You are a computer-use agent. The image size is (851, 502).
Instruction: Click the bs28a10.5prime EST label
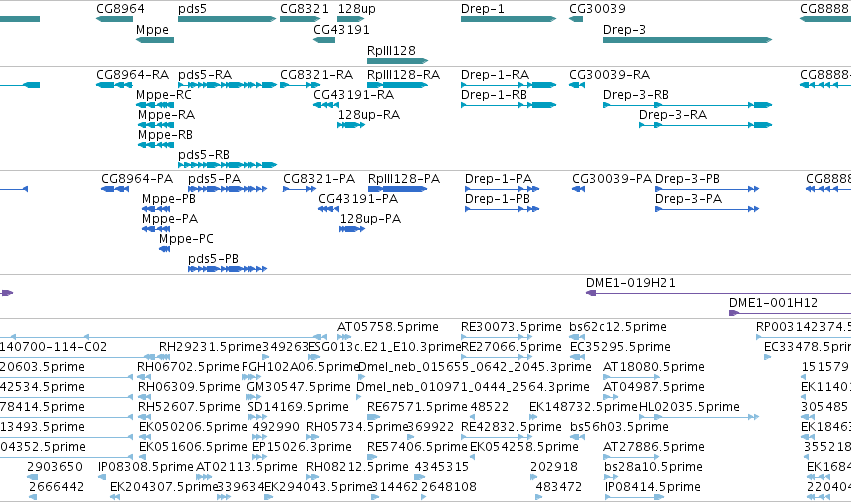click(653, 467)
